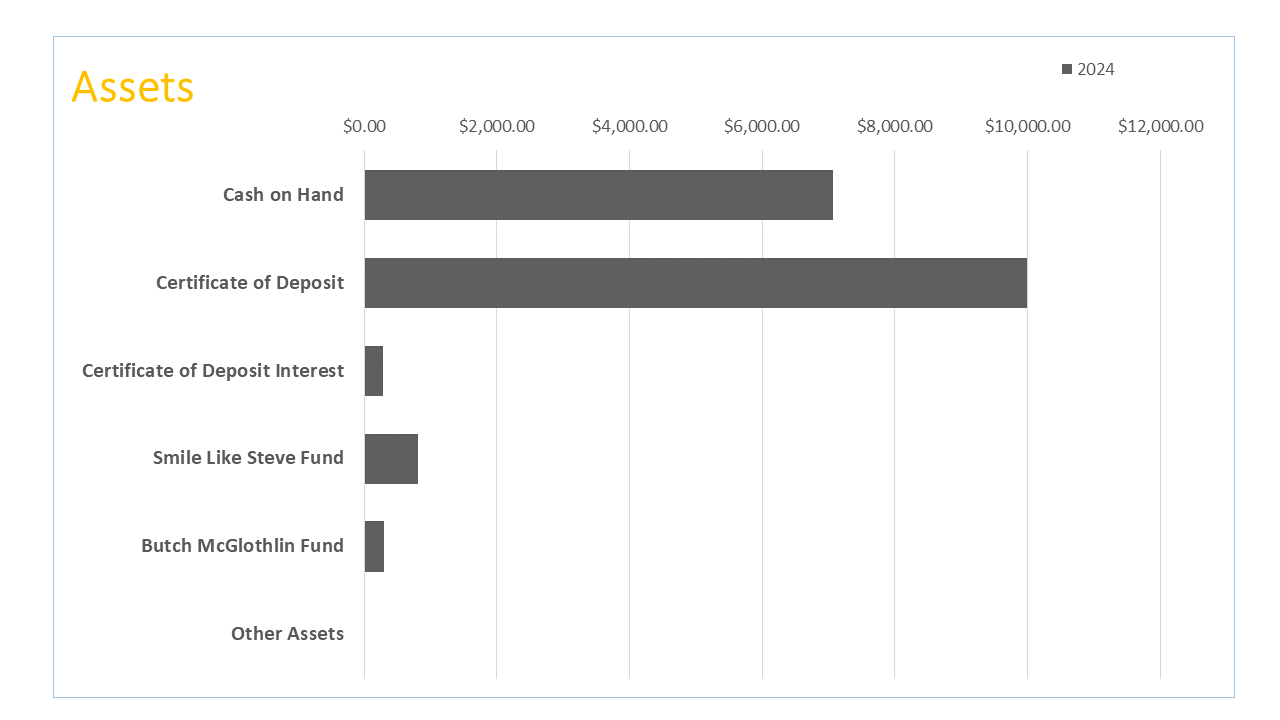This screenshot has height=720, width=1280.
Task: Click the $0.00 axis label
Action: click(364, 126)
